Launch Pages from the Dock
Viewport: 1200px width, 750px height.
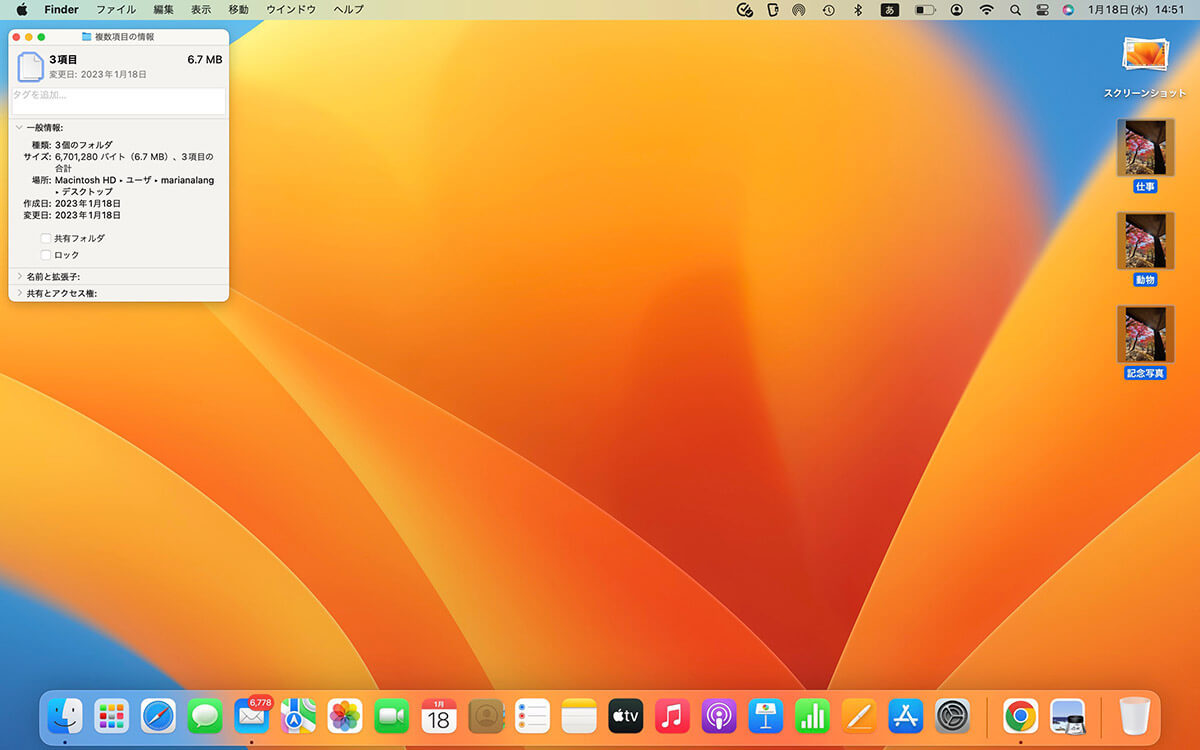pos(859,716)
